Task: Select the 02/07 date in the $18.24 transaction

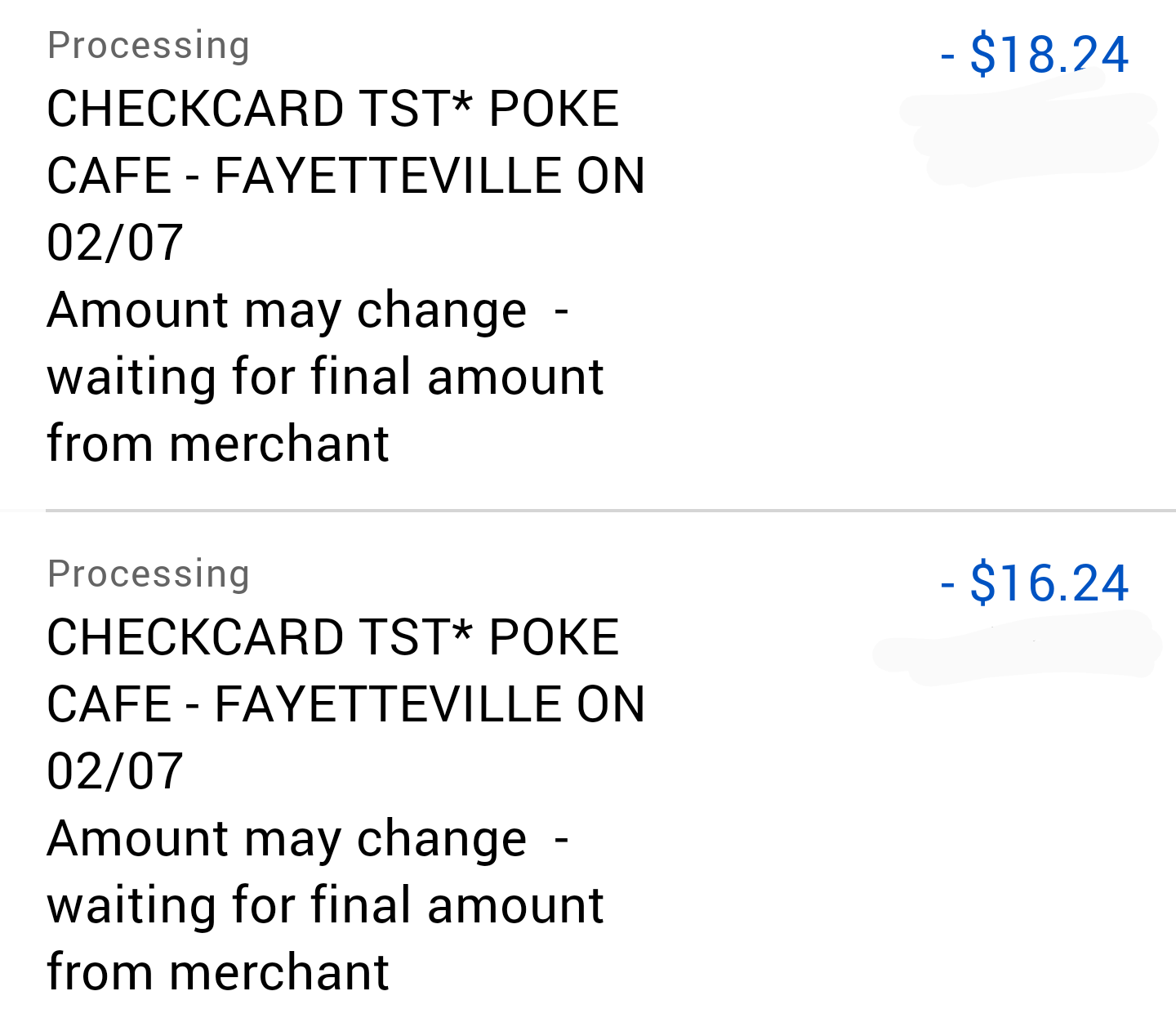Action: (x=115, y=243)
